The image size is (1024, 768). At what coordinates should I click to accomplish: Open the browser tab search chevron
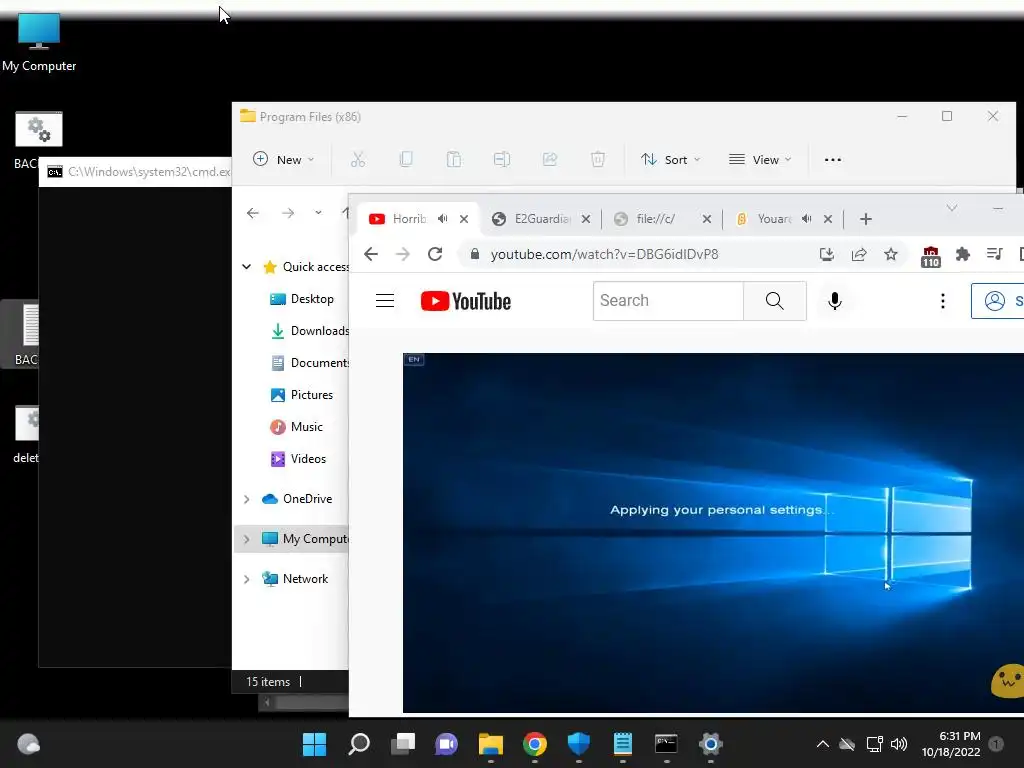coord(952,208)
